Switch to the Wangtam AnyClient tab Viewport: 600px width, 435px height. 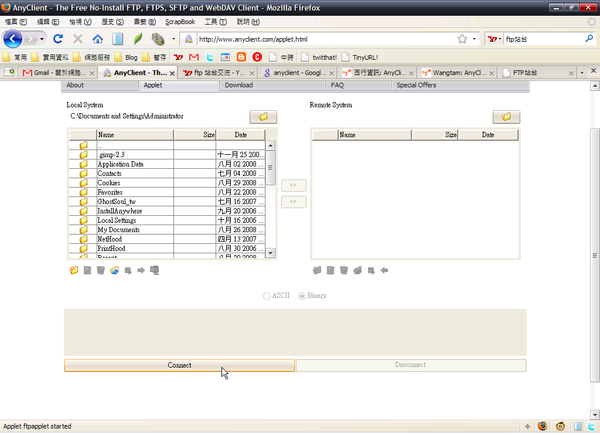[456, 73]
